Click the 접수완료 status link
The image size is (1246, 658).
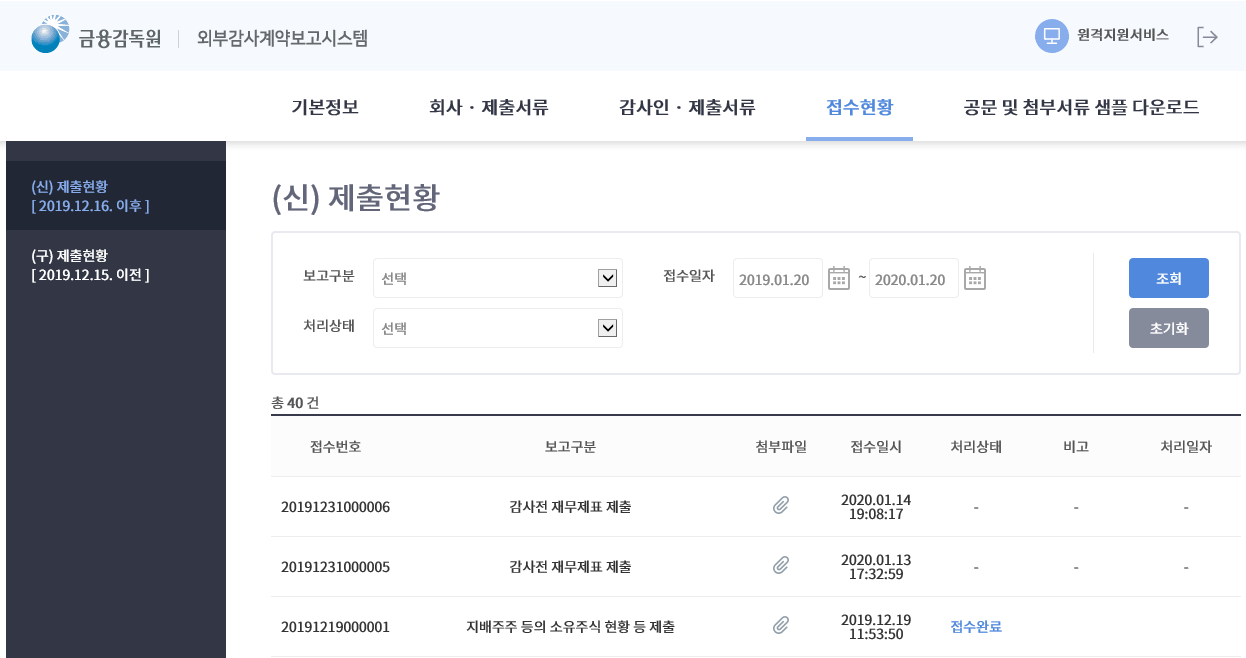click(976, 627)
